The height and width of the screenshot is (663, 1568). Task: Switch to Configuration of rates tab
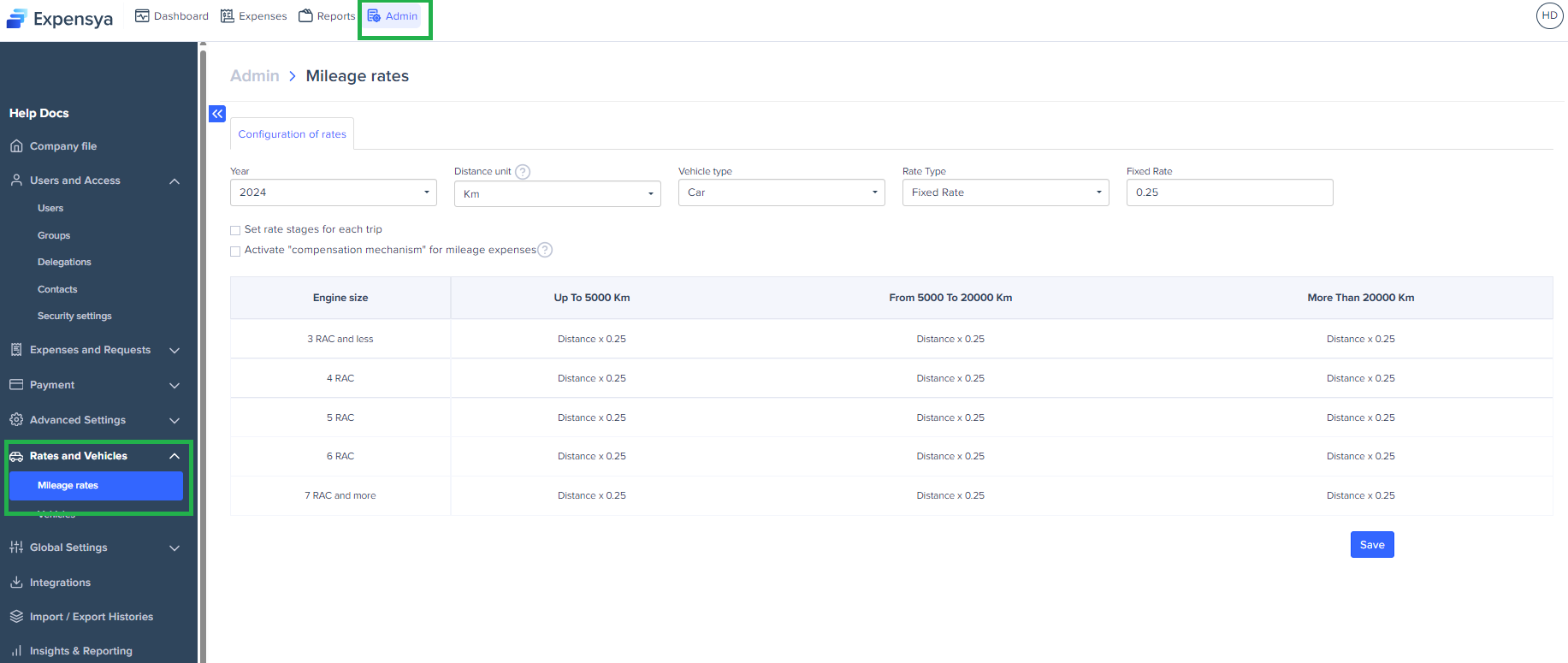[x=292, y=134]
